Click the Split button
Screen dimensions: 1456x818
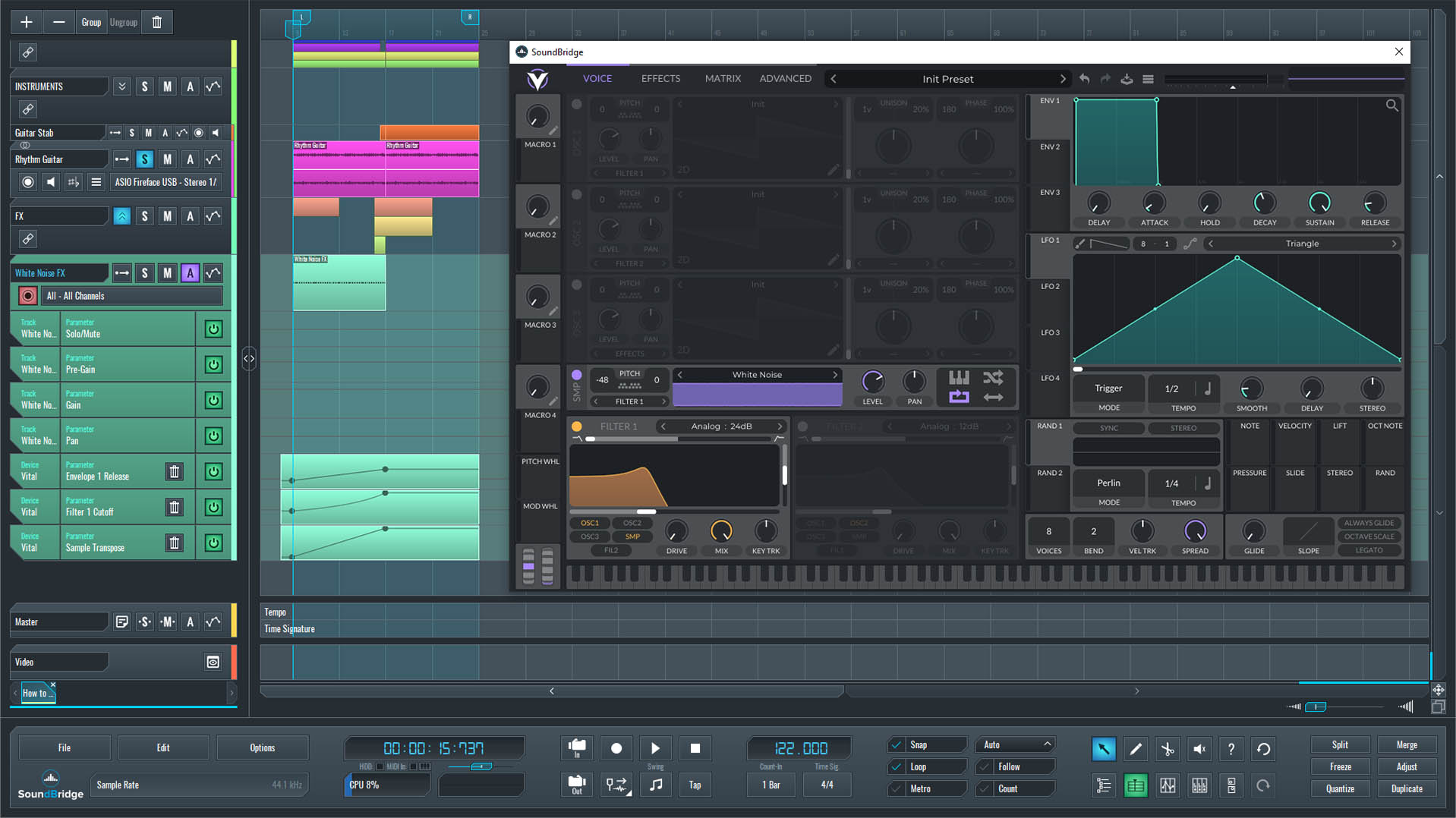[1340, 745]
